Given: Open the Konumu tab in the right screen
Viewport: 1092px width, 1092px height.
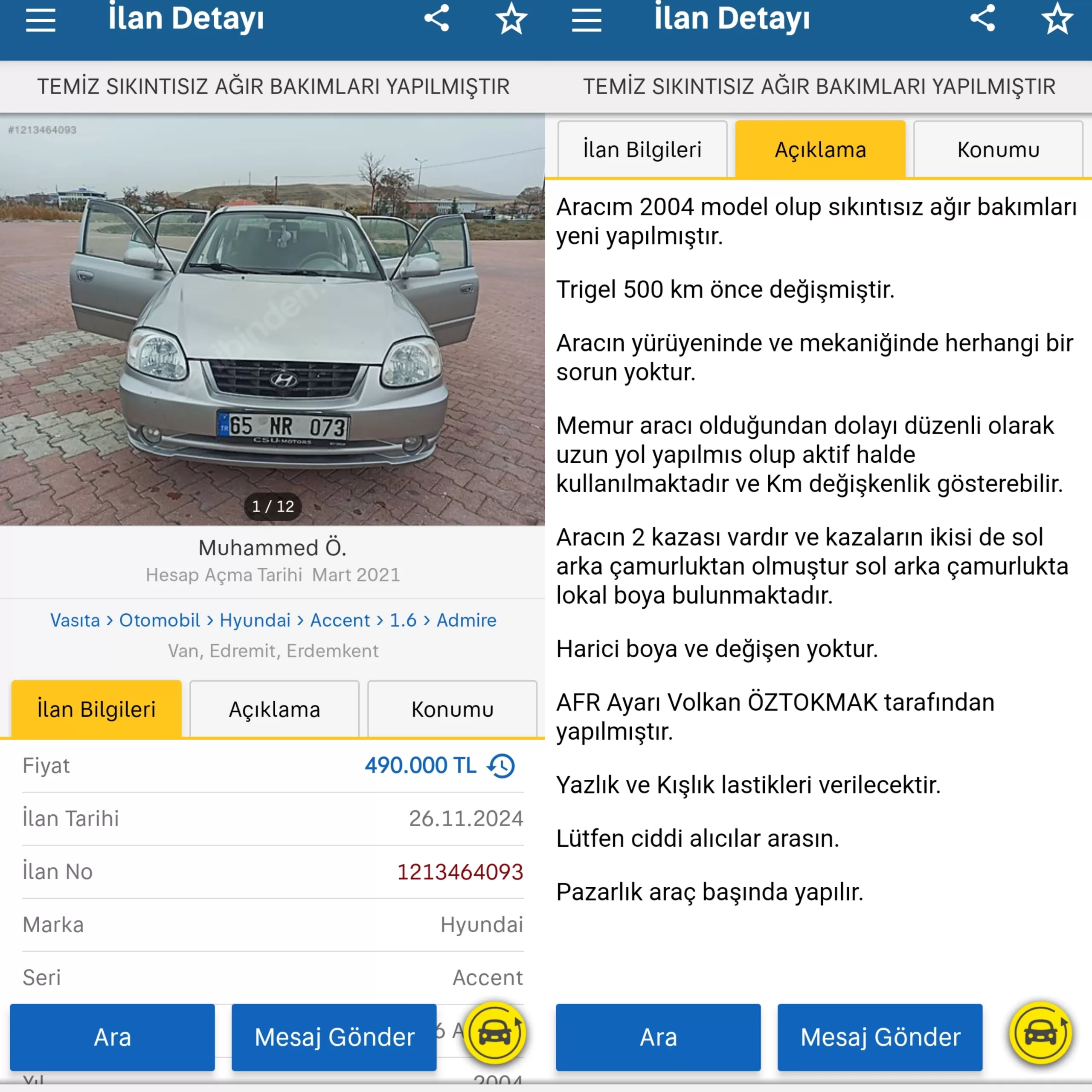Looking at the screenshot, I should (x=998, y=149).
